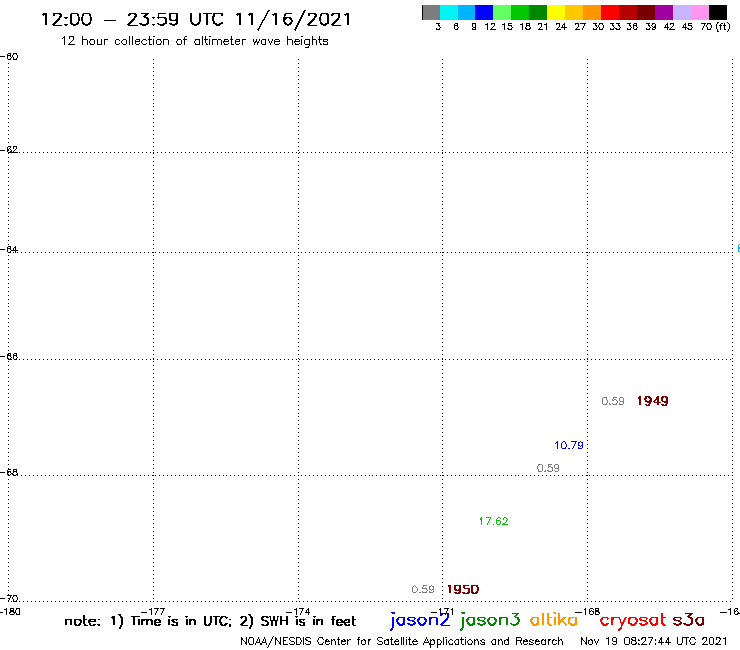Click the green wave height value 17.62
The height and width of the screenshot is (650, 740).
tap(493, 521)
